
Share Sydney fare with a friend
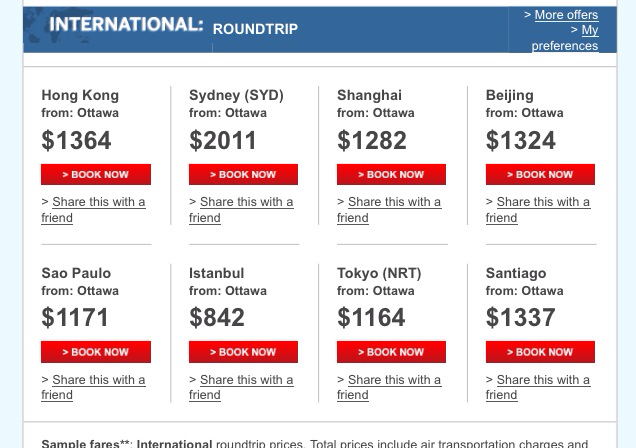[246, 202]
